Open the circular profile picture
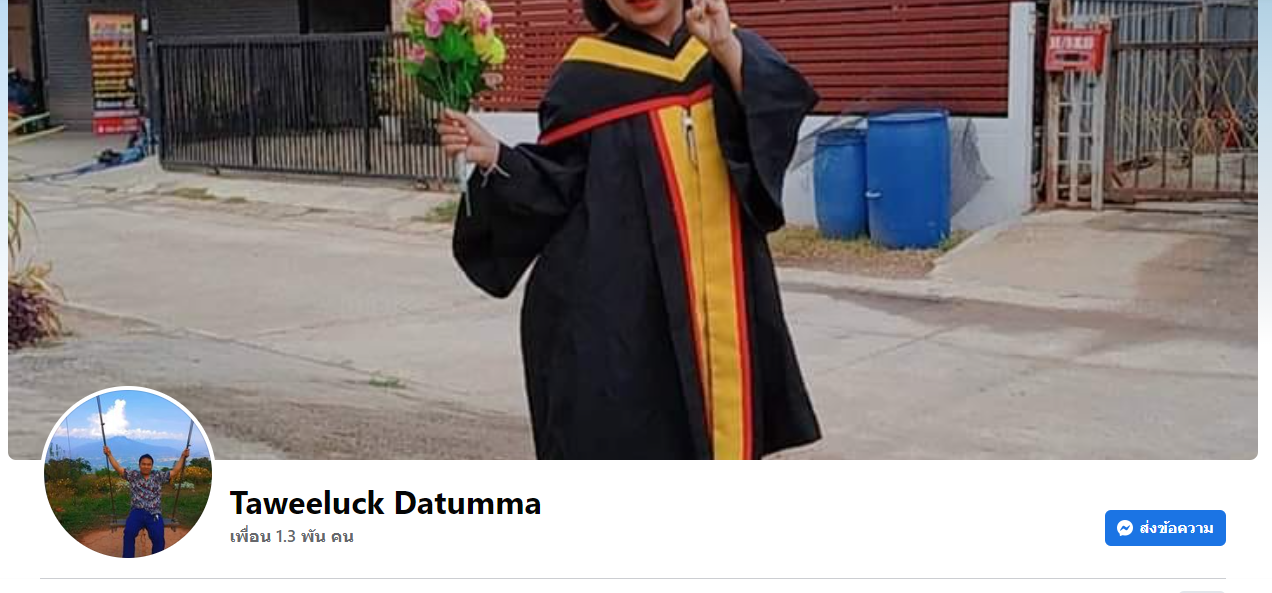The image size is (1272, 593). tap(128, 473)
